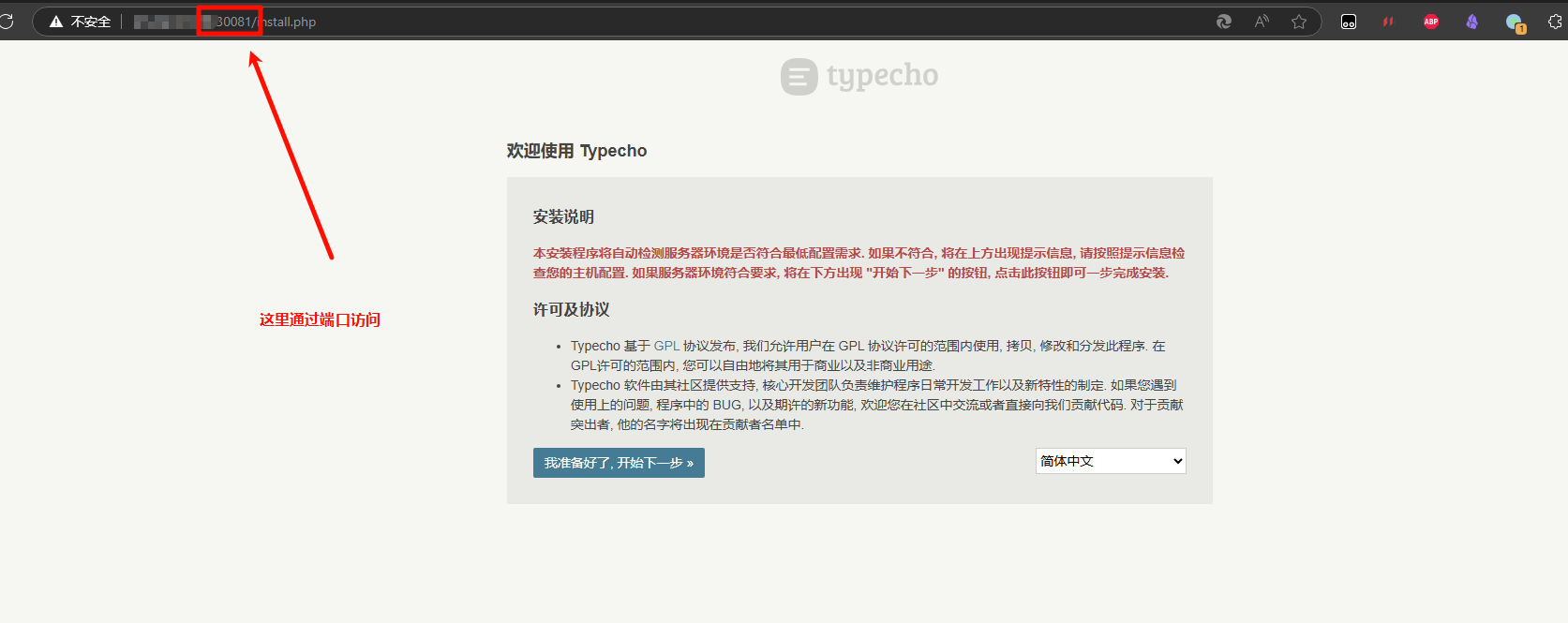Screen dimensions: 1568x623
Task: Reload the page with the refresh icon
Action: (x=6, y=21)
